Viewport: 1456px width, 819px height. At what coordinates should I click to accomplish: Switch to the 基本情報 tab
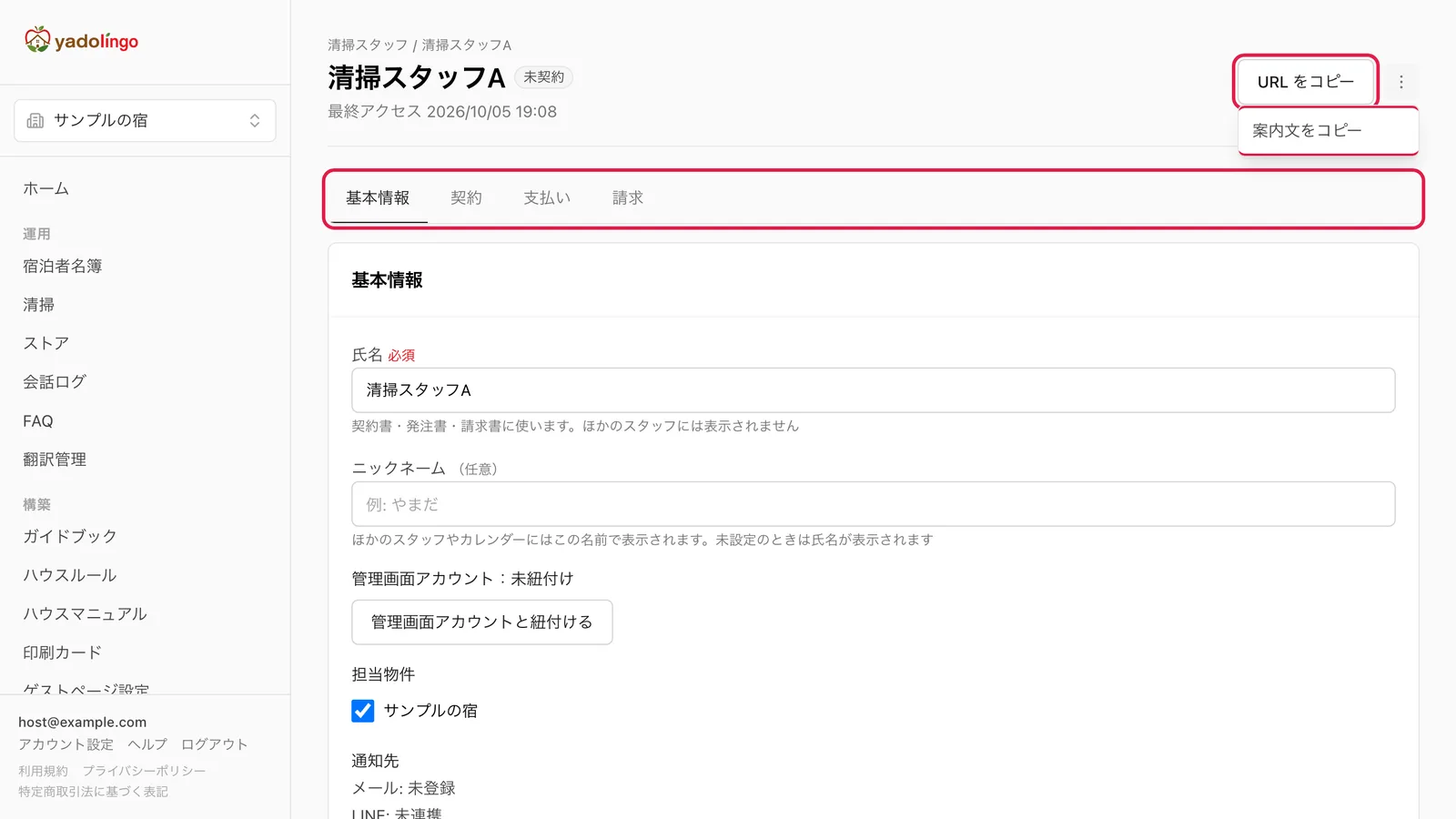(378, 197)
